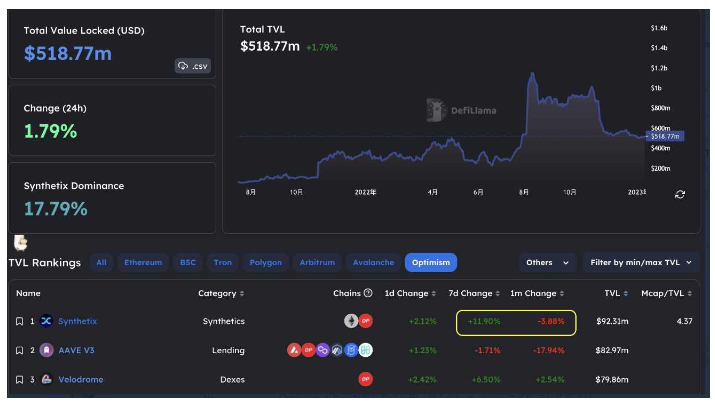Select the BSC chain filter
Image resolution: width=715 pixels, height=403 pixels.
click(x=187, y=263)
